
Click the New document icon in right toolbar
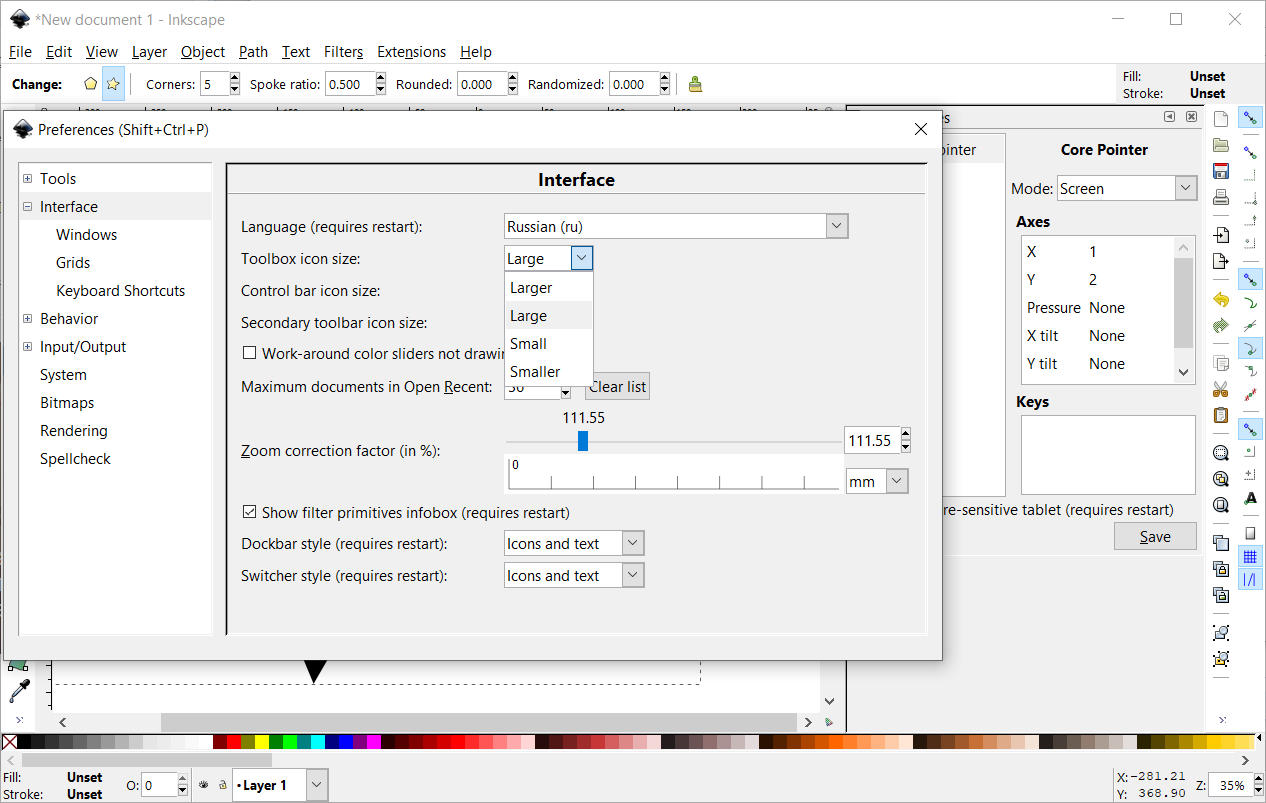click(x=1220, y=119)
